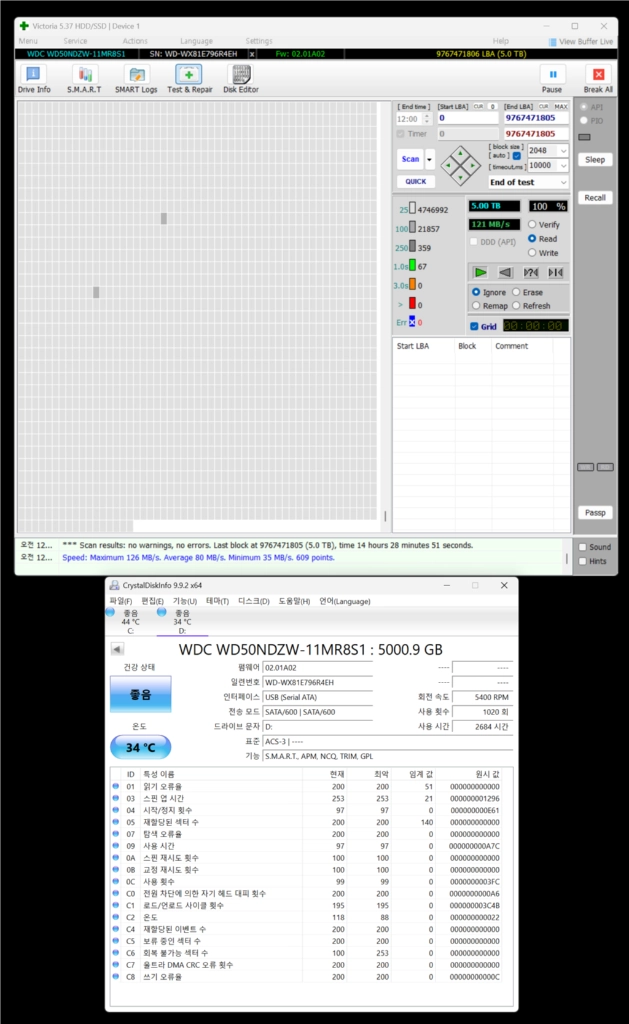Click the 250 ms dark gray block swatch
This screenshot has width=629, height=1024.
click(412, 246)
